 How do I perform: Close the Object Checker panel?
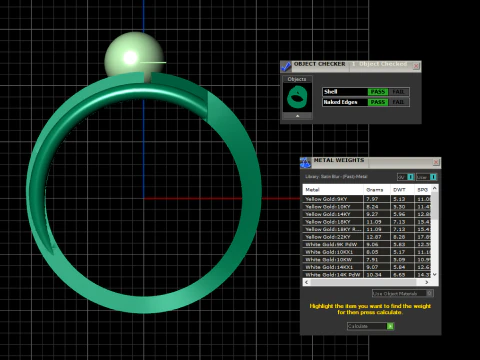point(416,66)
